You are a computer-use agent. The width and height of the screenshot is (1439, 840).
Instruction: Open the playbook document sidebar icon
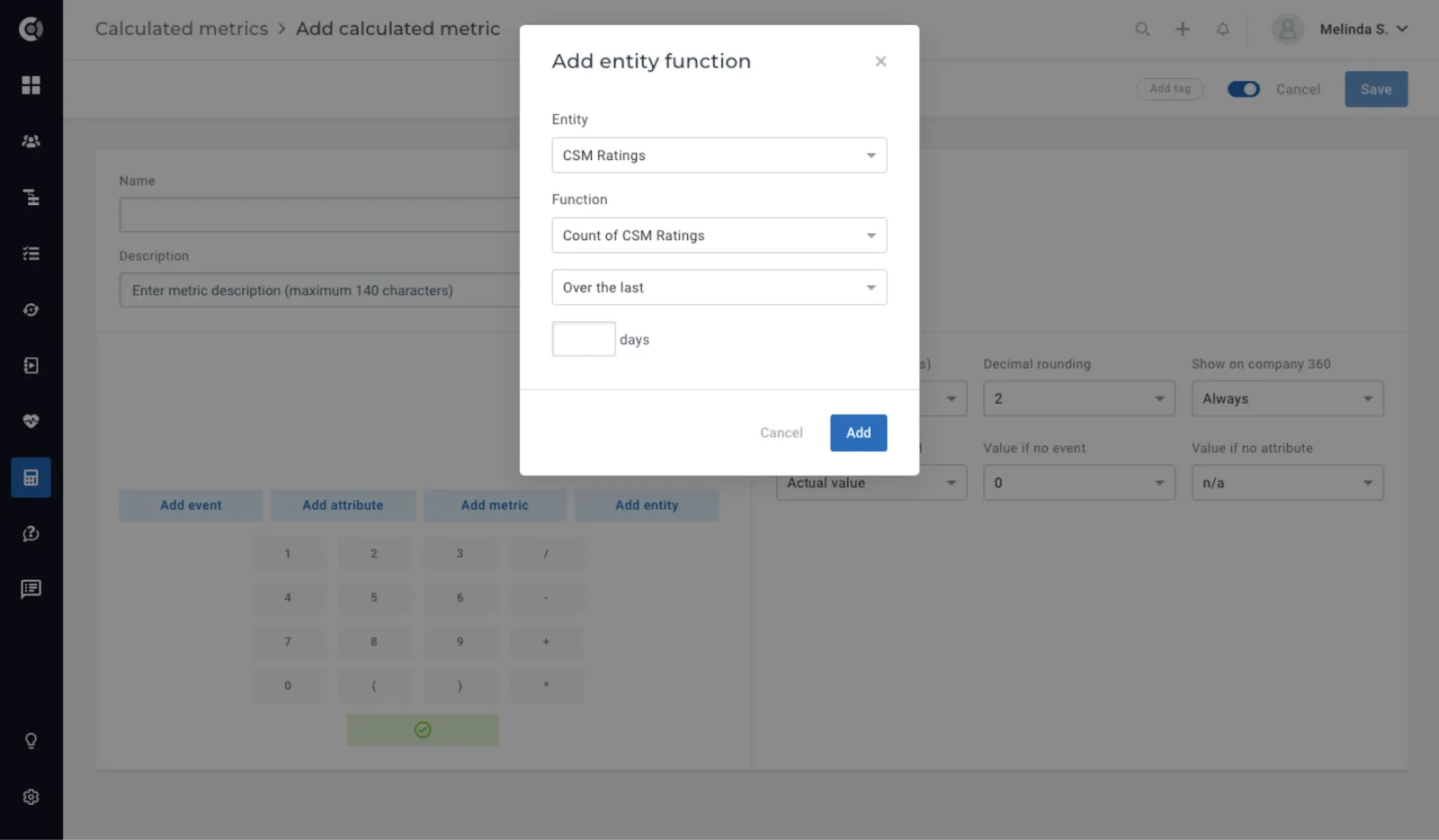tap(31, 365)
